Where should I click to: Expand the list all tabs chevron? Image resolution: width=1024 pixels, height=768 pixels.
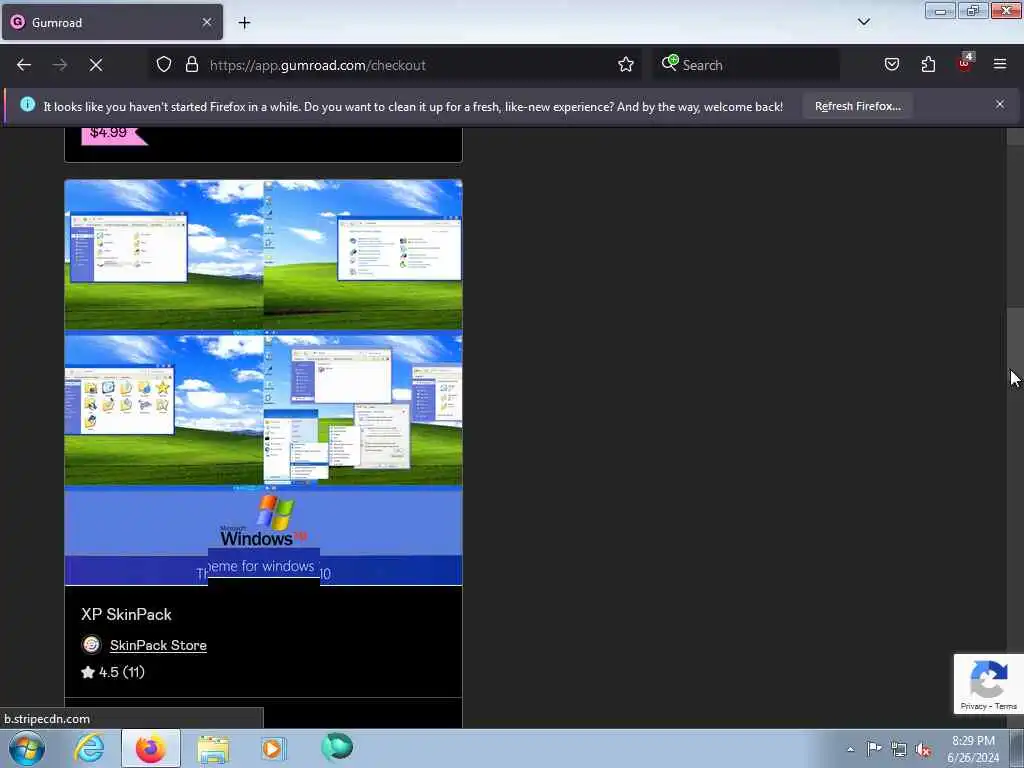pyautogui.click(x=863, y=22)
